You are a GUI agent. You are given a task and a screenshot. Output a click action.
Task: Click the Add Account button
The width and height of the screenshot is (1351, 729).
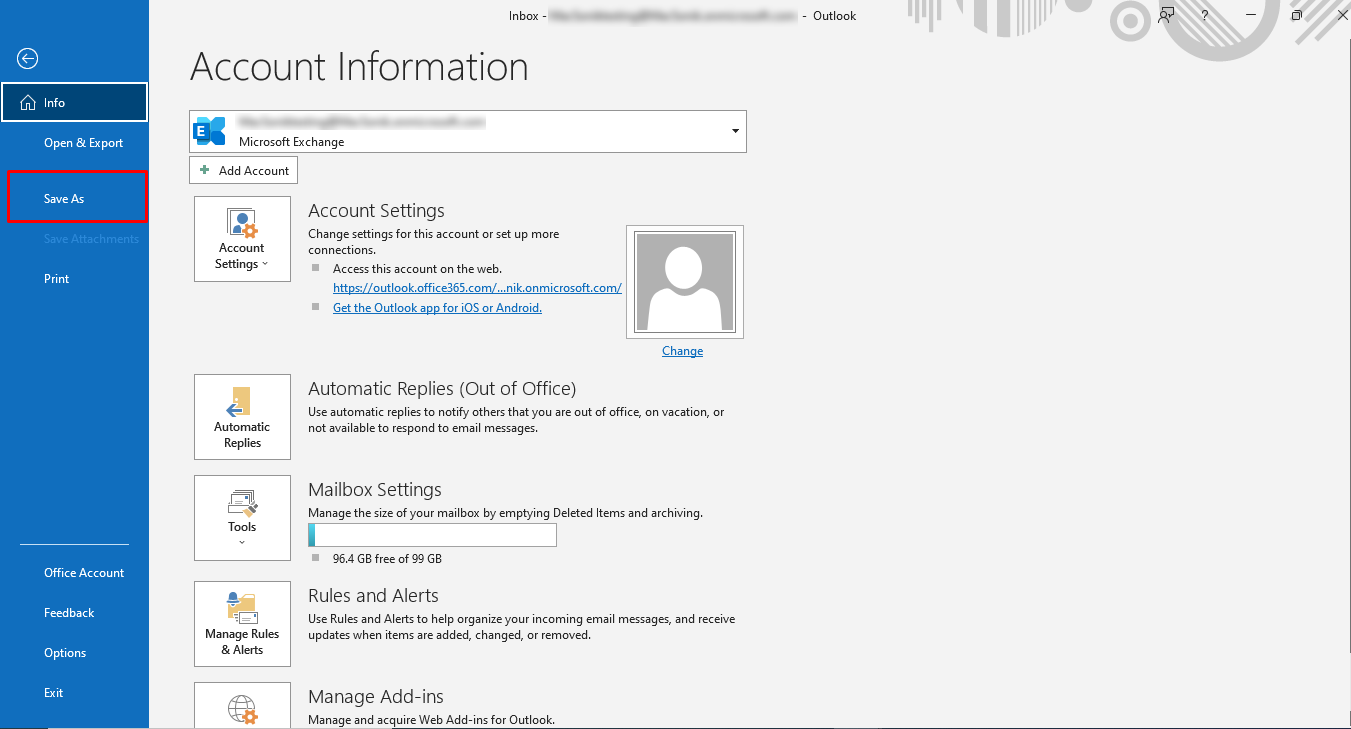click(243, 170)
